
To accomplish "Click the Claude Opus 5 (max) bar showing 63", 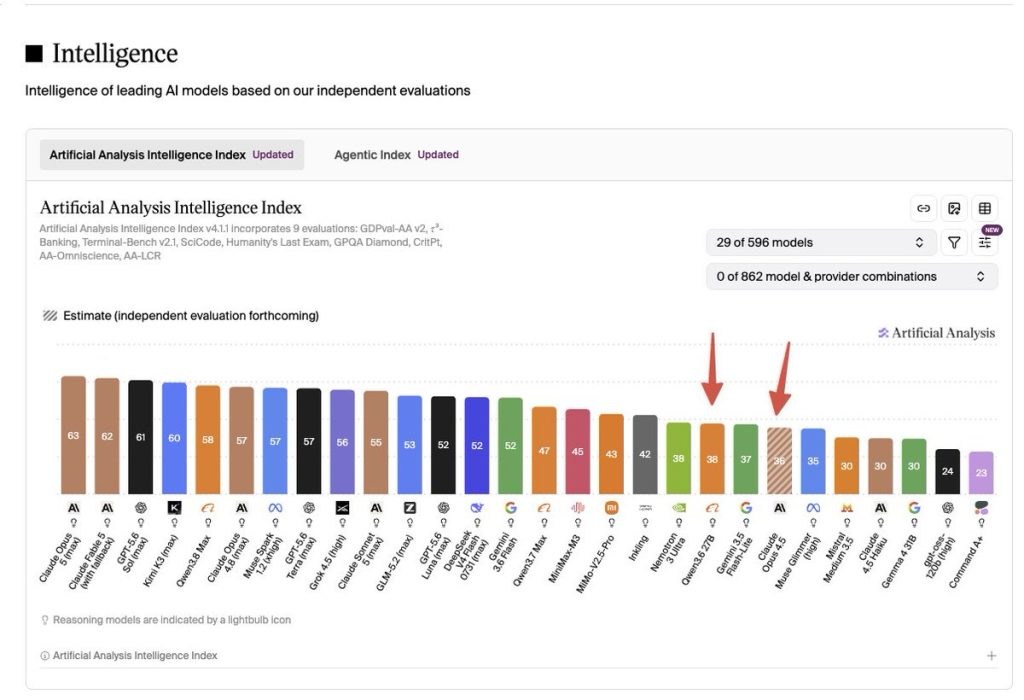I will point(73,435).
